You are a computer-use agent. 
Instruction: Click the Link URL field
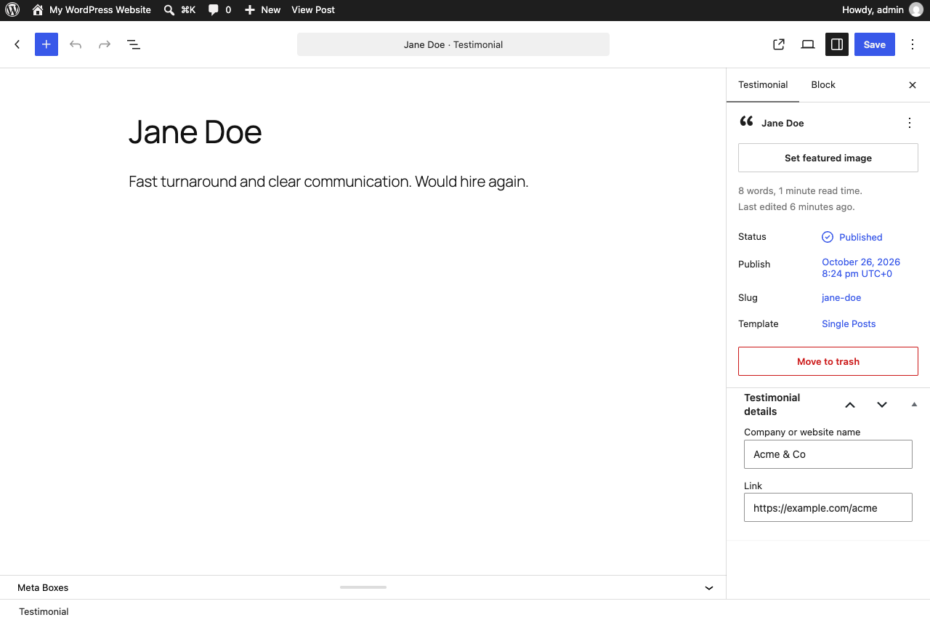(828, 508)
